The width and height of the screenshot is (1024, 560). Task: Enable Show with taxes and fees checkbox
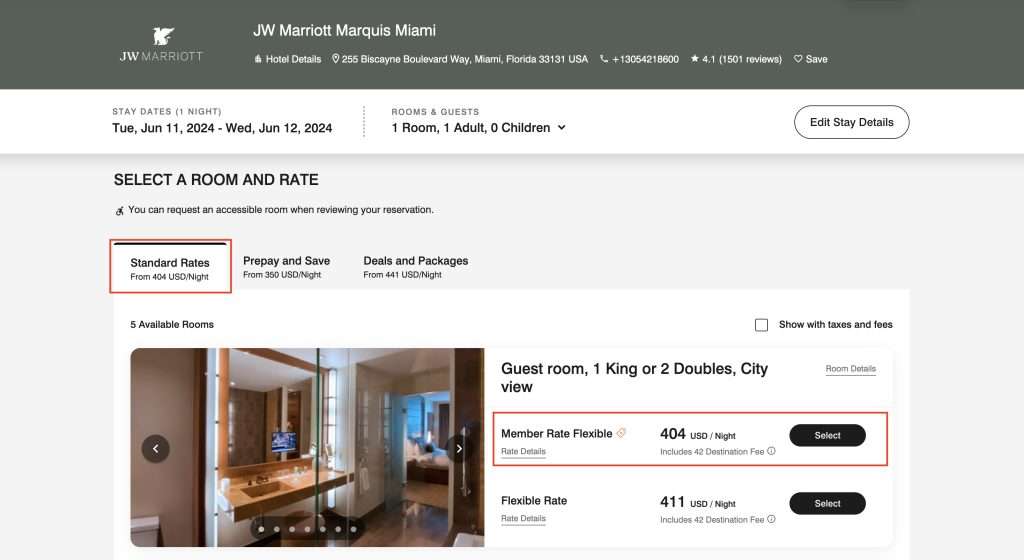(761, 324)
